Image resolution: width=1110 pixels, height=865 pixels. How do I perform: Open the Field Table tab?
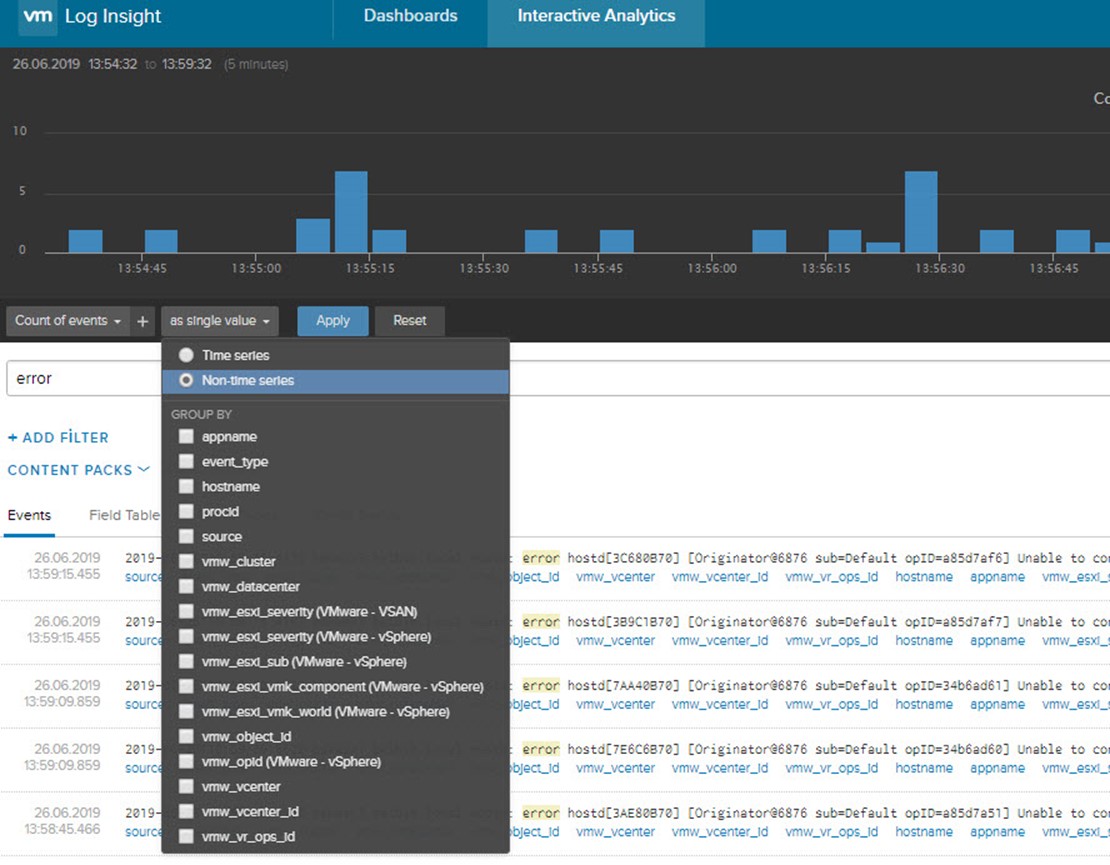[124, 515]
